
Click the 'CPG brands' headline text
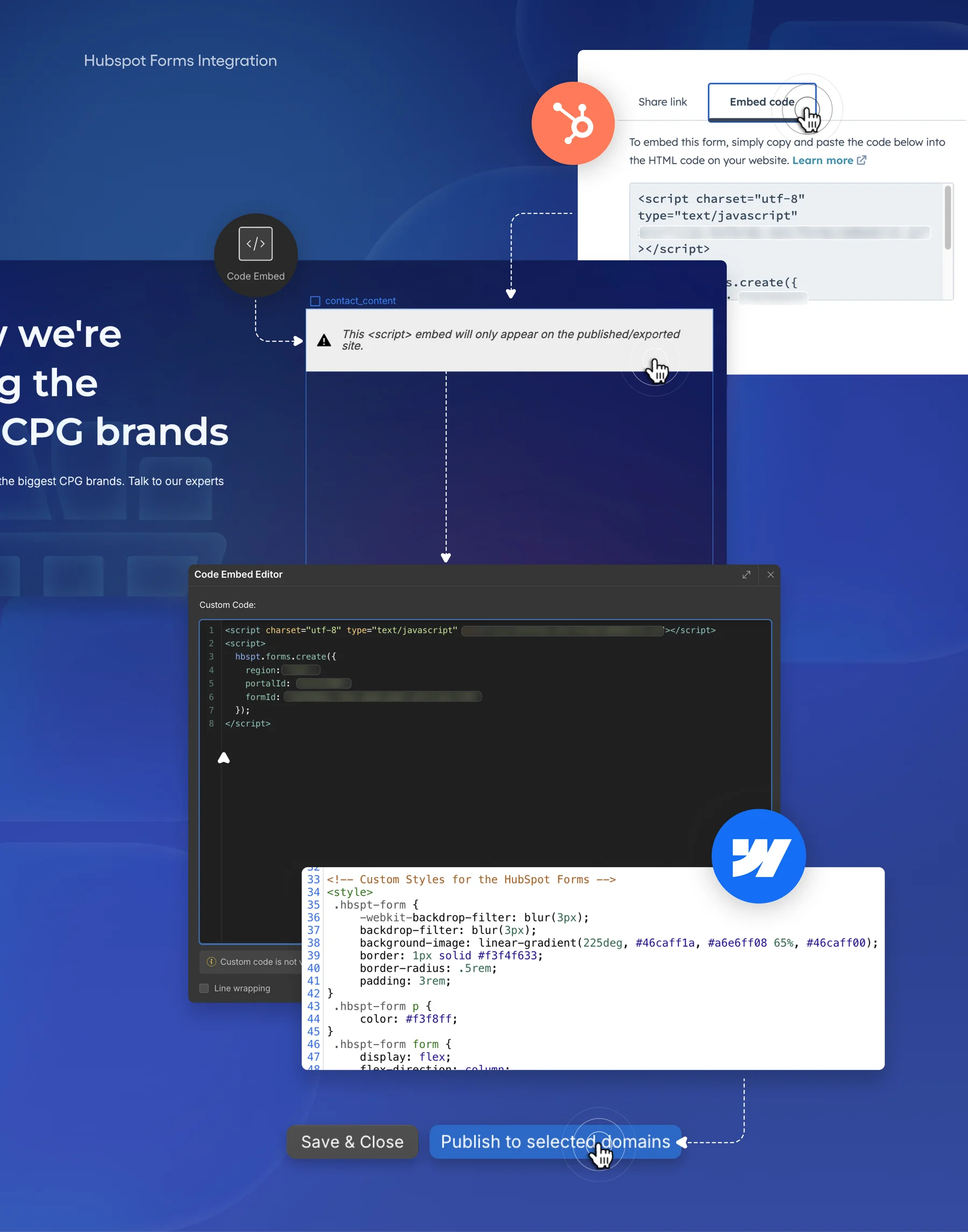pyautogui.click(x=115, y=432)
